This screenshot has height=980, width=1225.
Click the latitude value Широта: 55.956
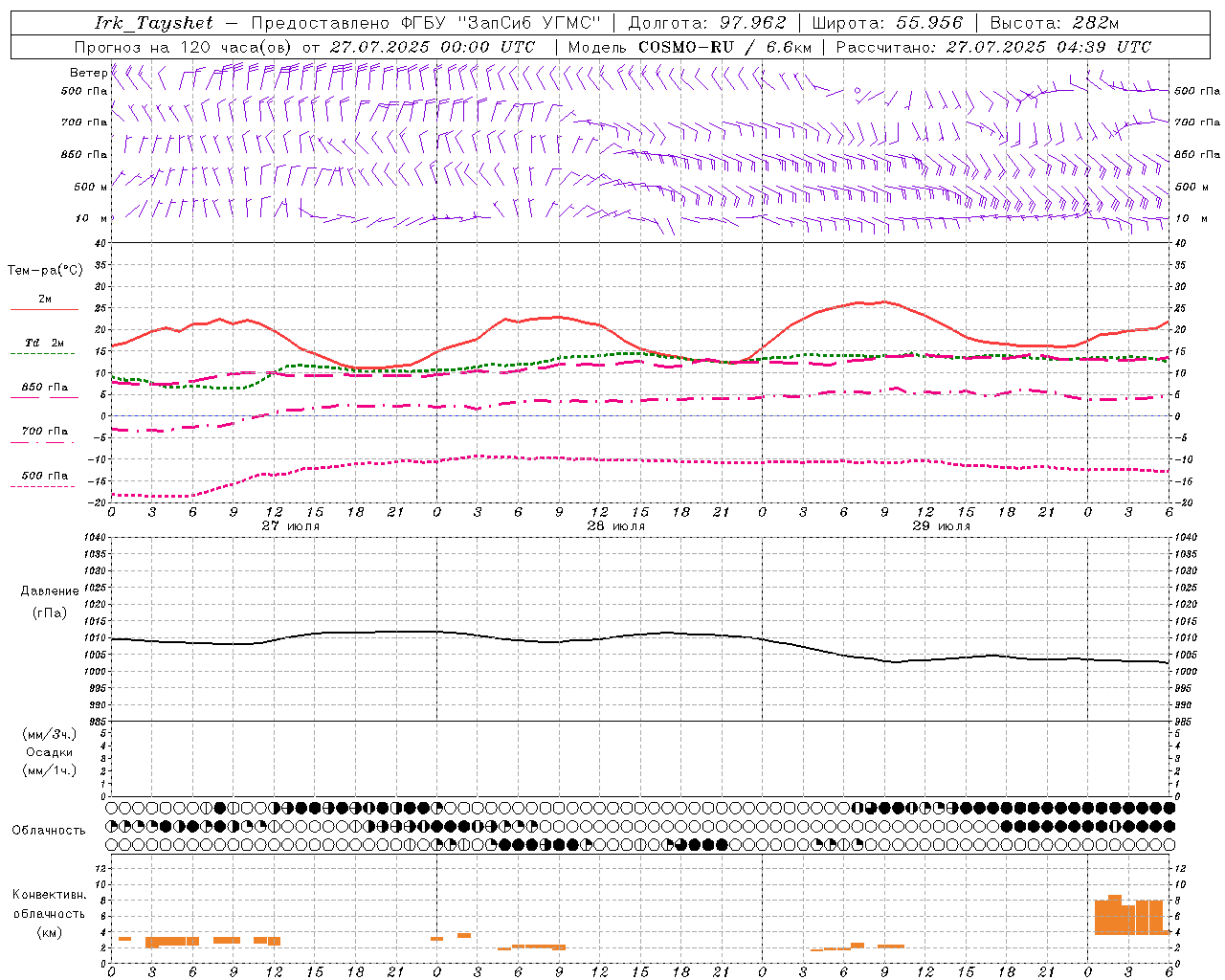887,23
